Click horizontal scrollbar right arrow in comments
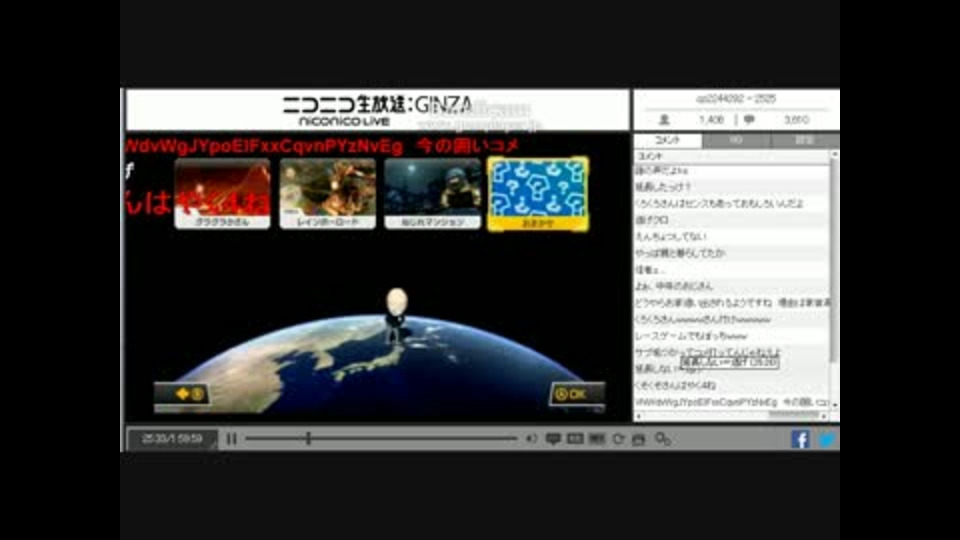 click(824, 416)
